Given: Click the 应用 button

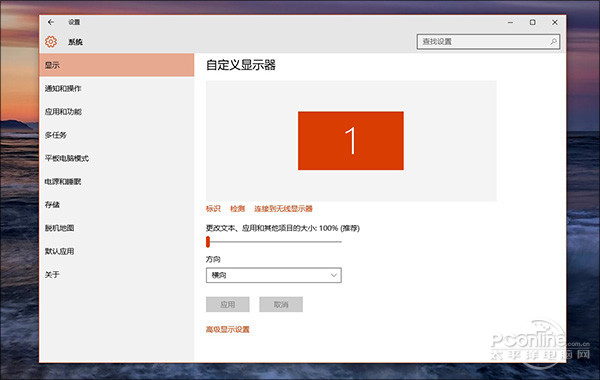Looking at the screenshot, I should point(228,305).
